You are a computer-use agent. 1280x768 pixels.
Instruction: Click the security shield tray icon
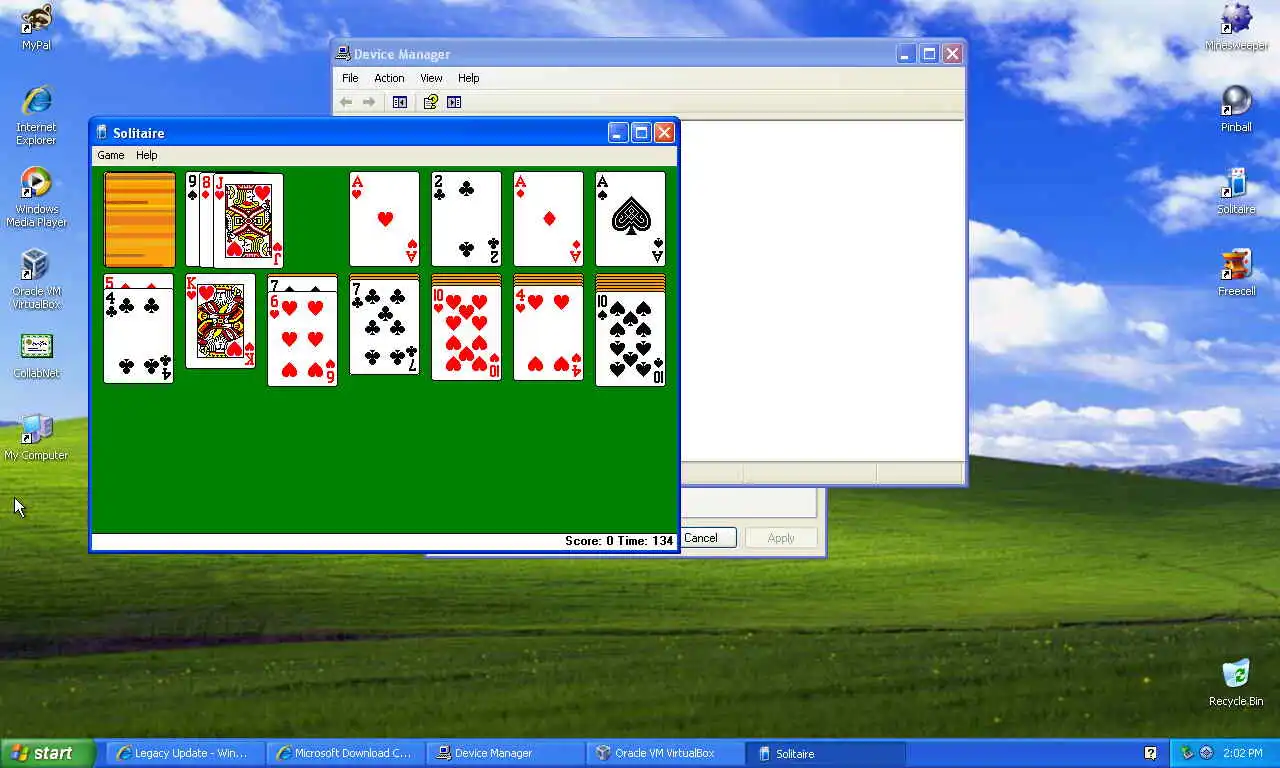(1188, 753)
